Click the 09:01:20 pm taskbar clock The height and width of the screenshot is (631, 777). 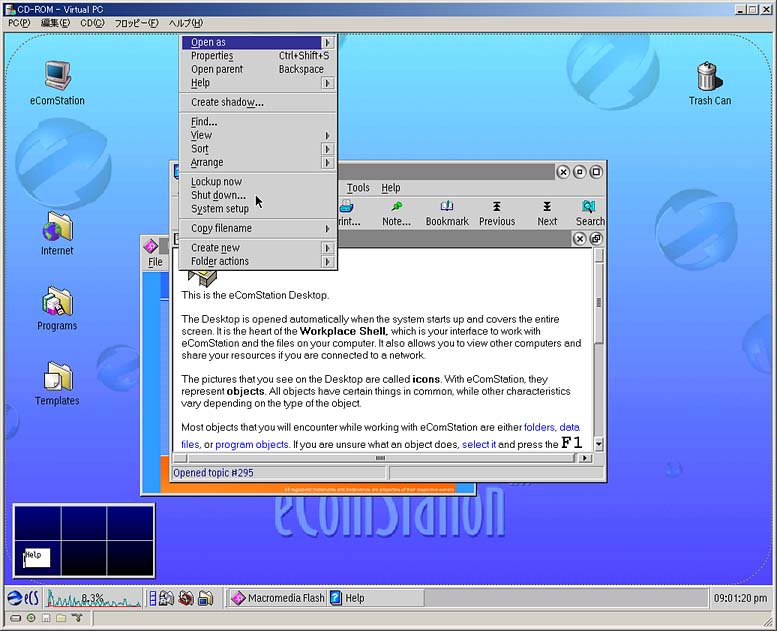740,598
